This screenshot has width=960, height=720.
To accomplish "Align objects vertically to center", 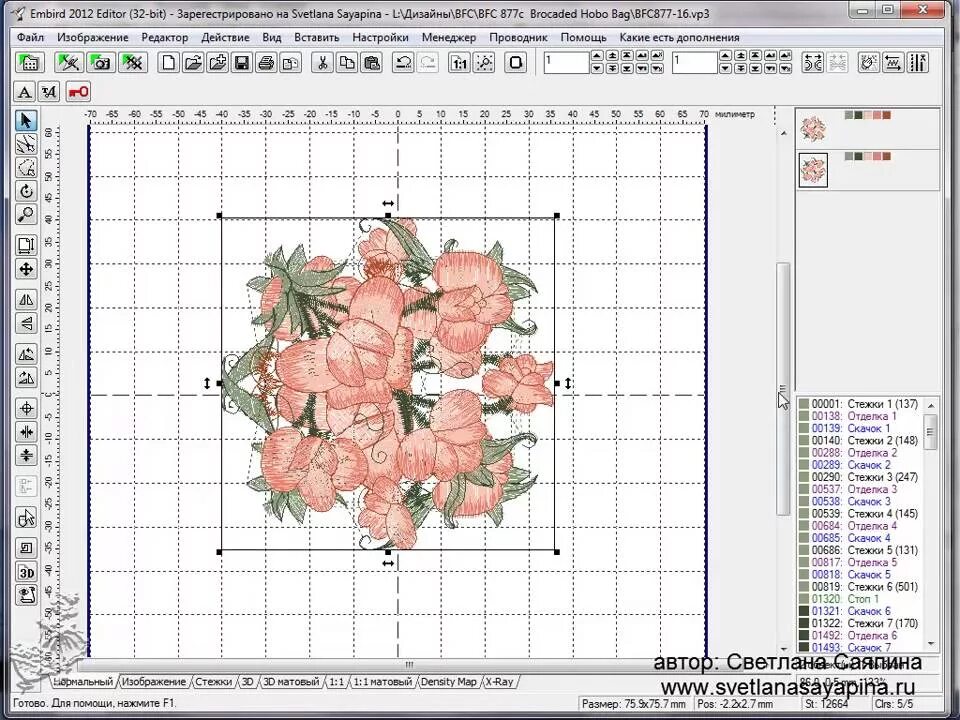I will tap(26, 456).
